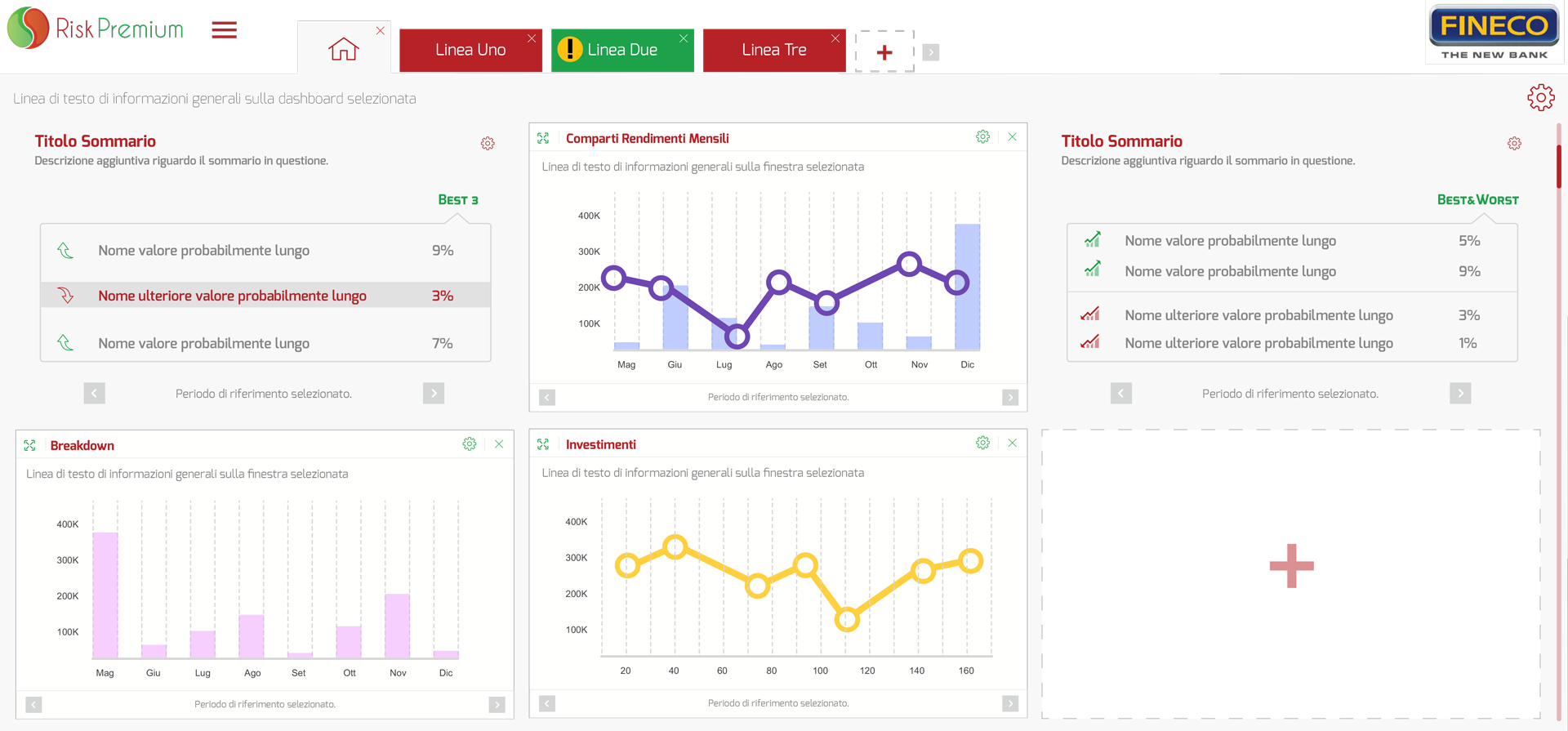Viewport: 1568px width, 731px height.
Task: Go to next period in Best 3 summary
Action: 434,394
